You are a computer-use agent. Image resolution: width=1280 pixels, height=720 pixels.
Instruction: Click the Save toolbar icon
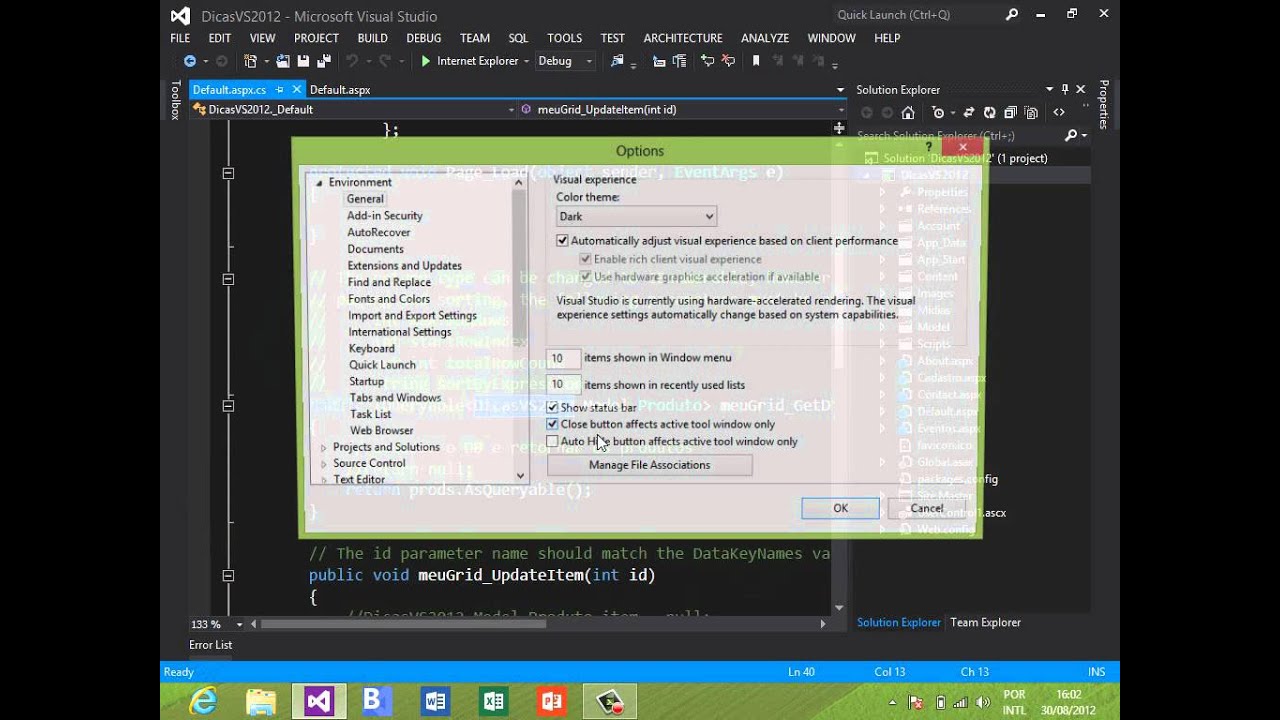[x=303, y=61]
